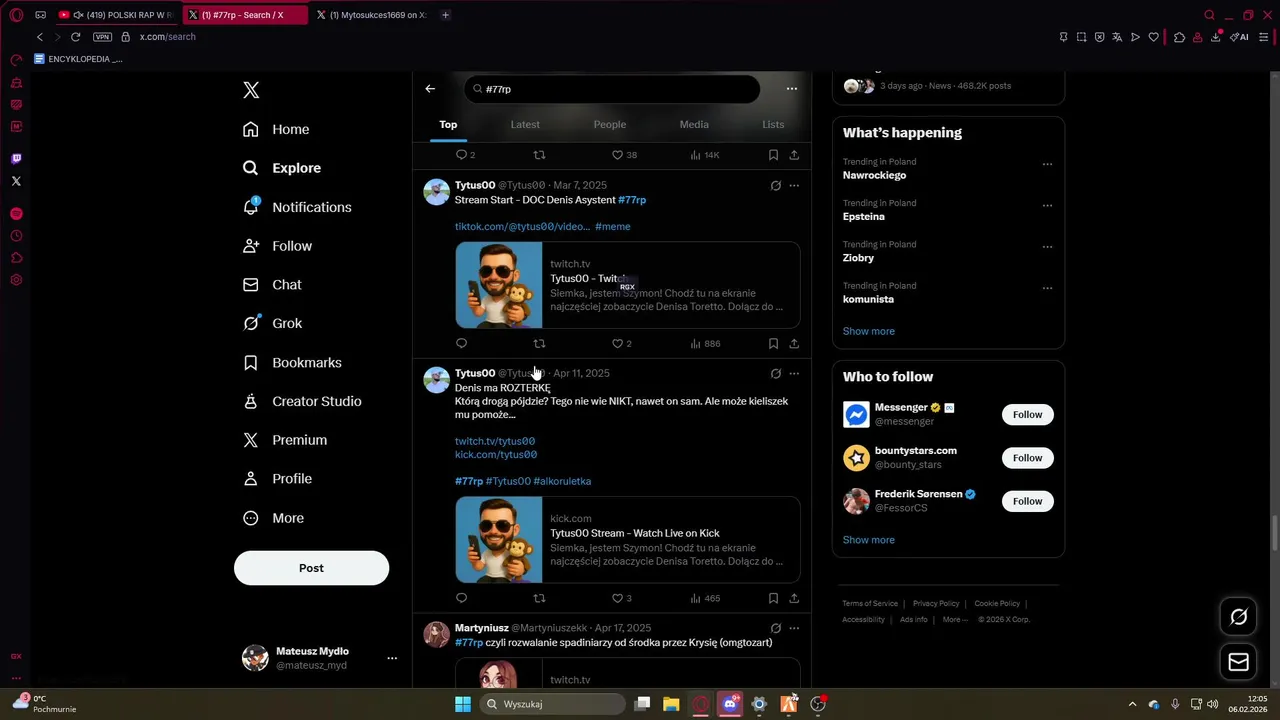Click Grok icon on Mar 7 post
Viewport: 1280px width, 720px height.
tap(775, 185)
